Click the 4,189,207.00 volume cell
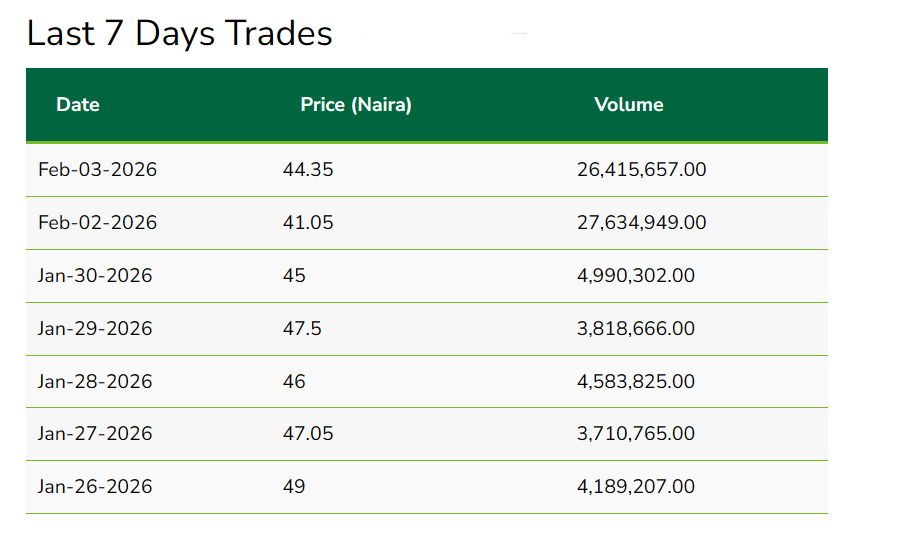Image resolution: width=899 pixels, height=536 pixels. [636, 487]
